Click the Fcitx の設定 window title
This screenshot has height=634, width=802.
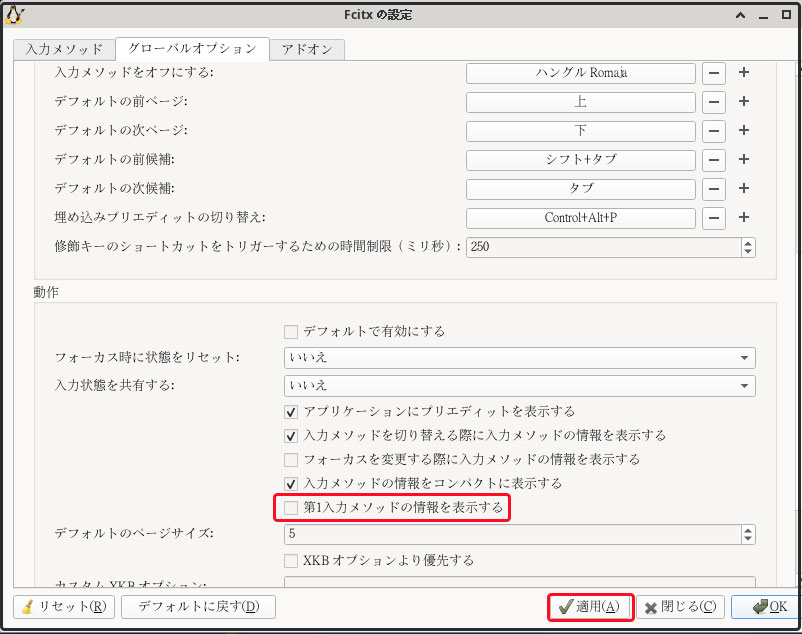point(378,15)
